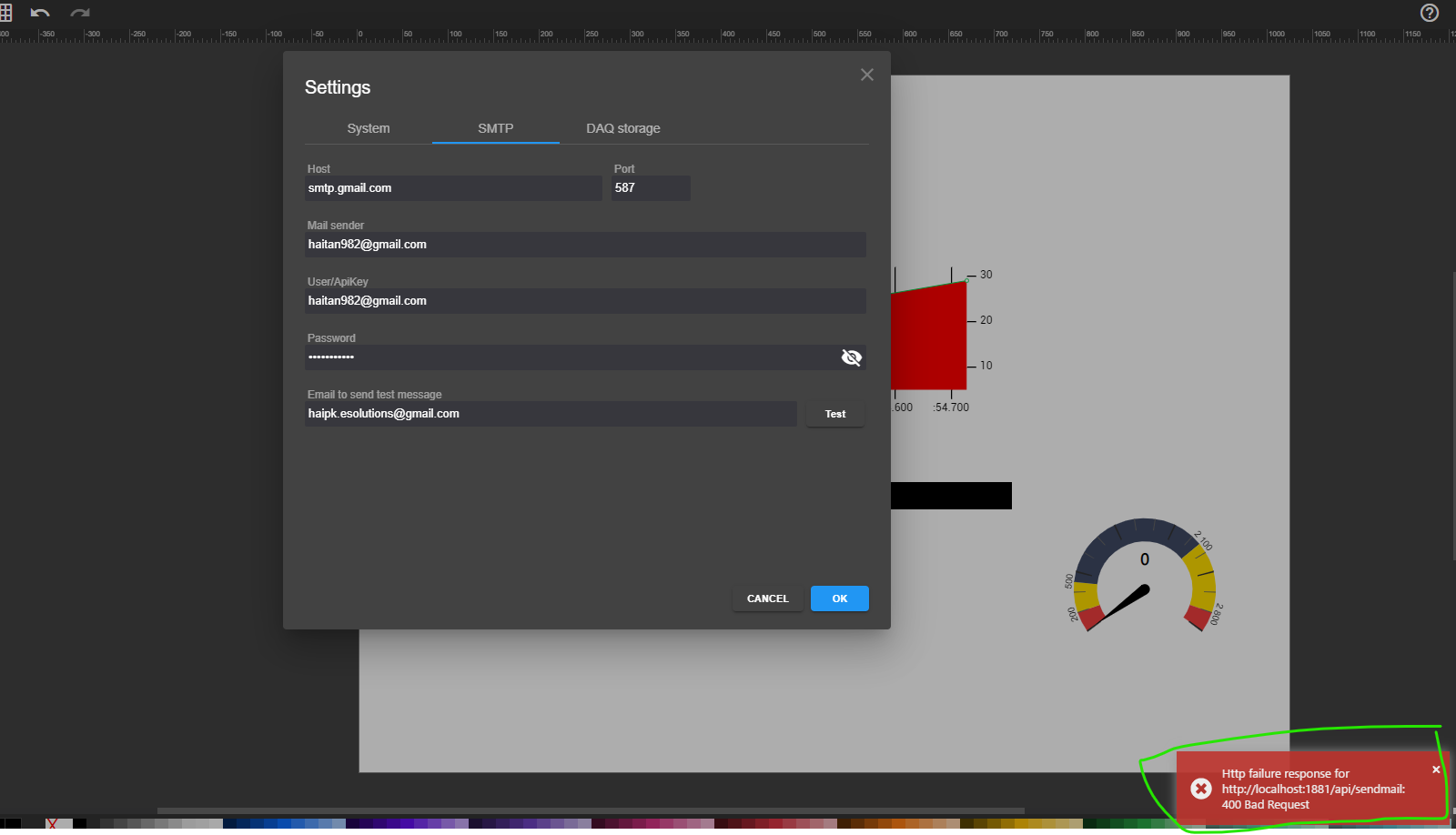Click the CANCEL button

click(x=768, y=599)
